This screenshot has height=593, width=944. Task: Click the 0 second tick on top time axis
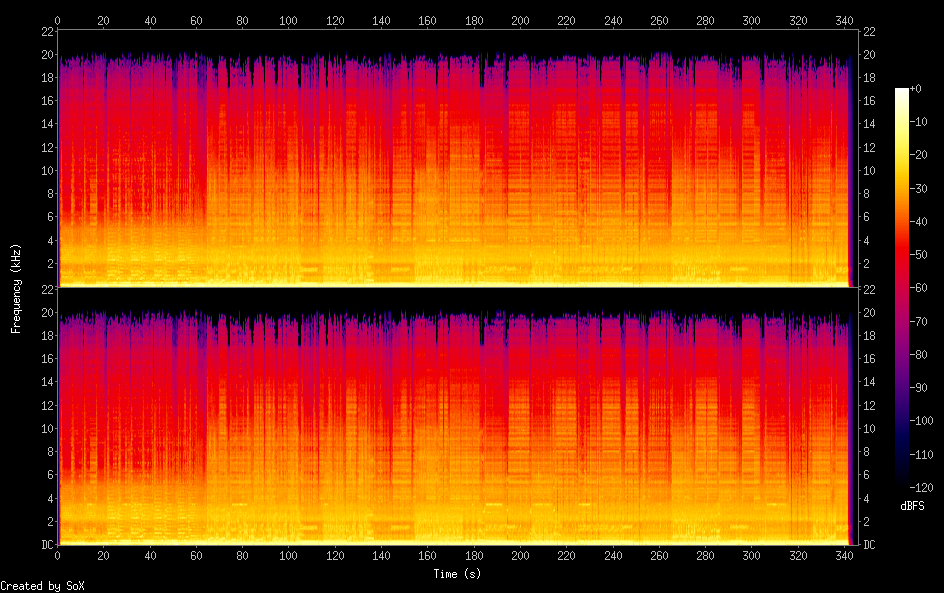[x=58, y=20]
